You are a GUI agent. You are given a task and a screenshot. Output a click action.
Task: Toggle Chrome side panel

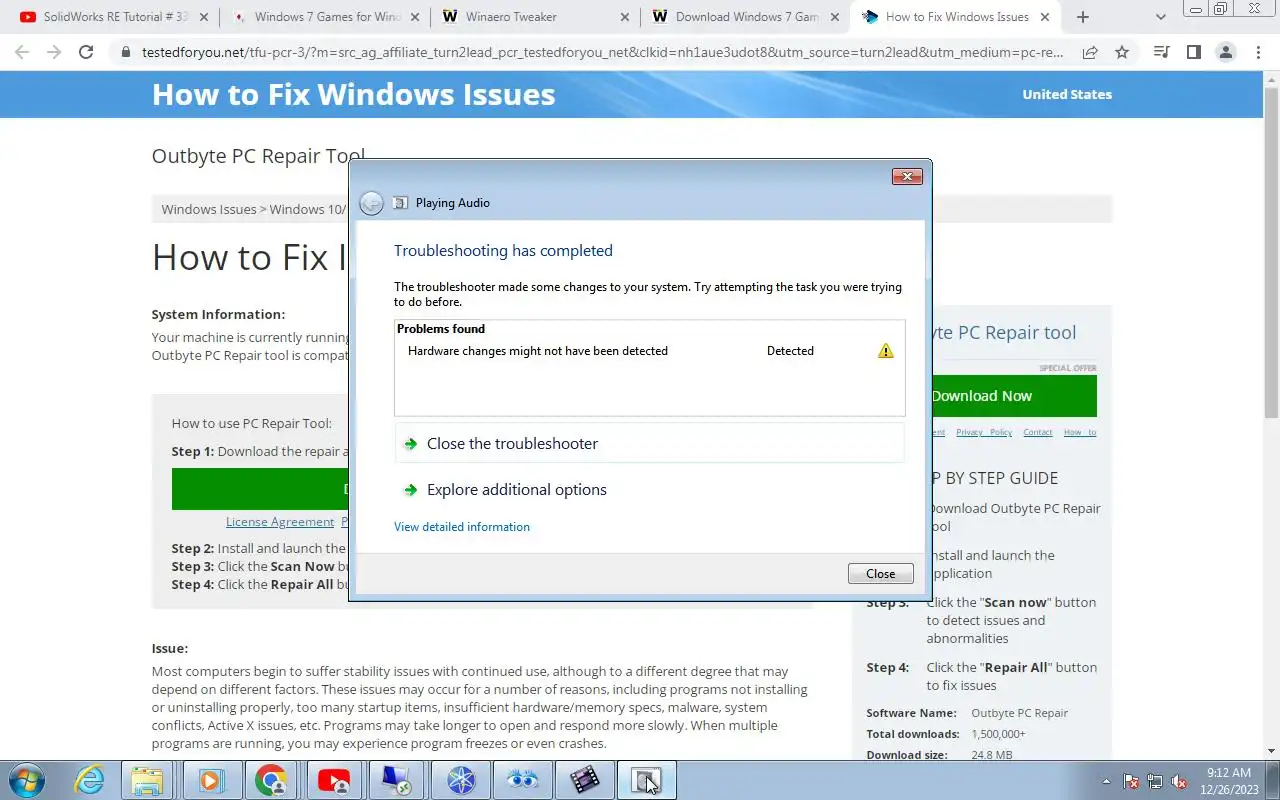tap(1193, 52)
